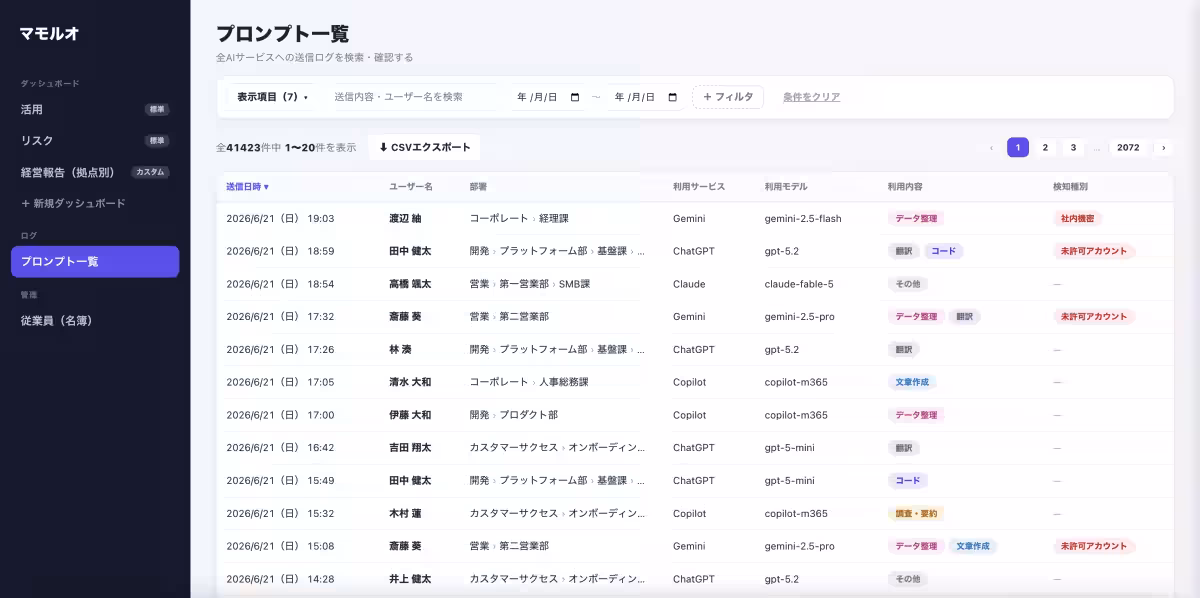1200x598 pixels.
Task: Create a new dashboard via 新規ダッシュボード
Action: pos(73,203)
